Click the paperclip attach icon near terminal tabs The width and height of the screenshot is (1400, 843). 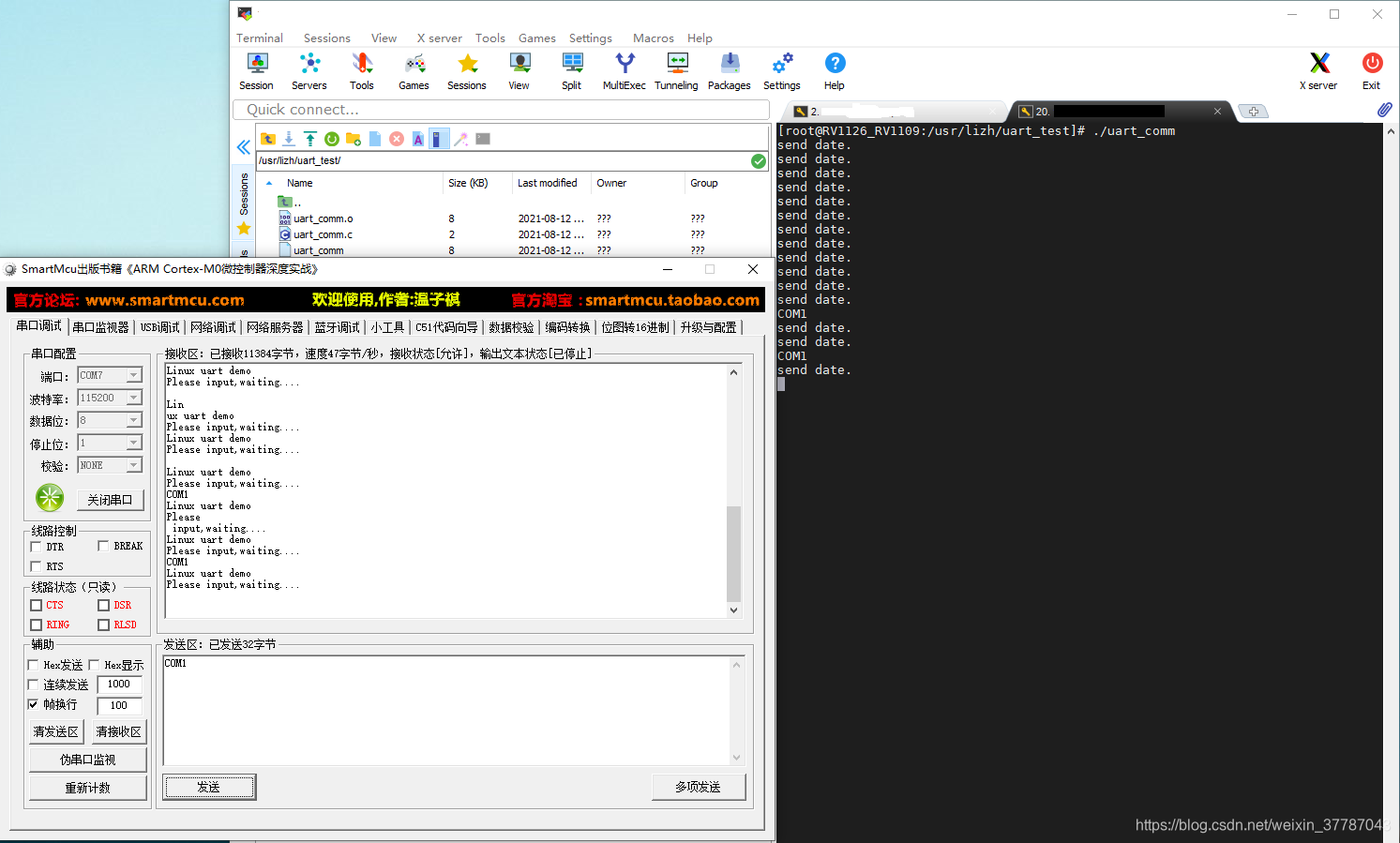tap(1384, 110)
